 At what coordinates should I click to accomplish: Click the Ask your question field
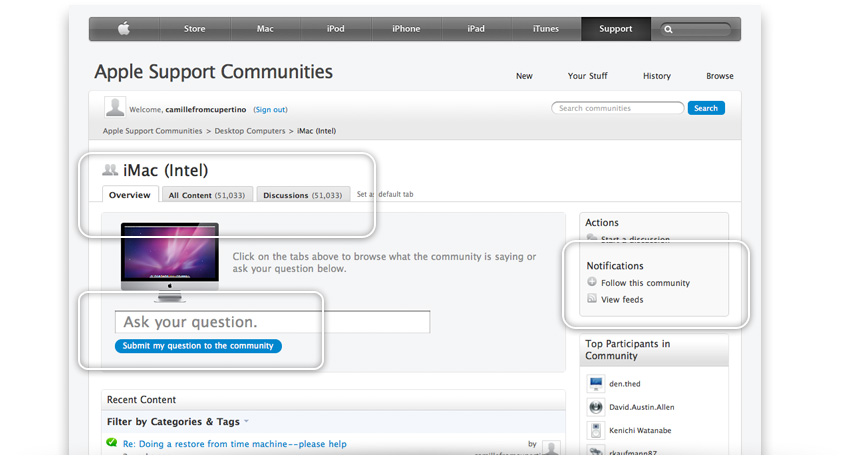pyautogui.click(x=272, y=322)
